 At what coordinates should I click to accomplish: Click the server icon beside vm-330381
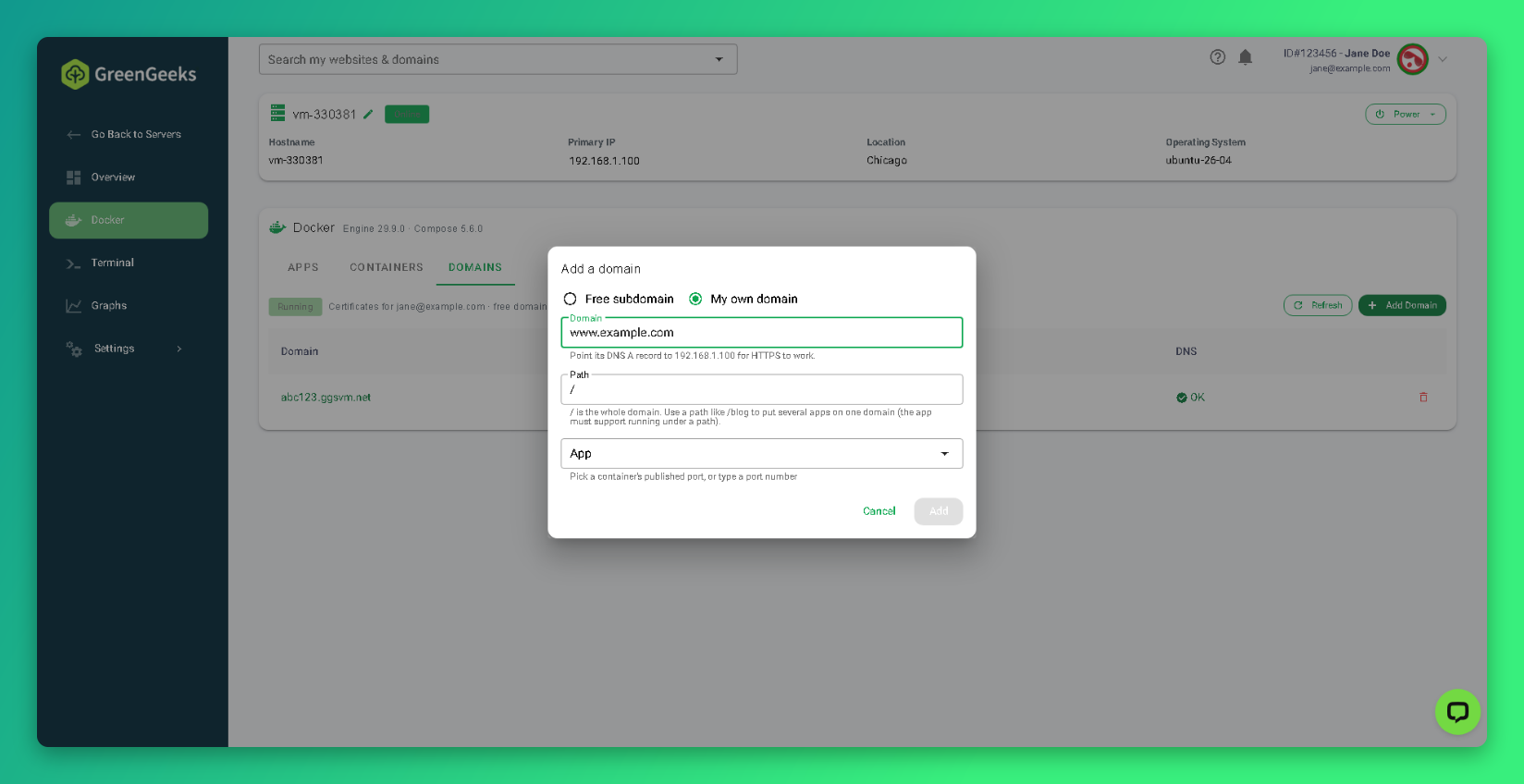[277, 114]
